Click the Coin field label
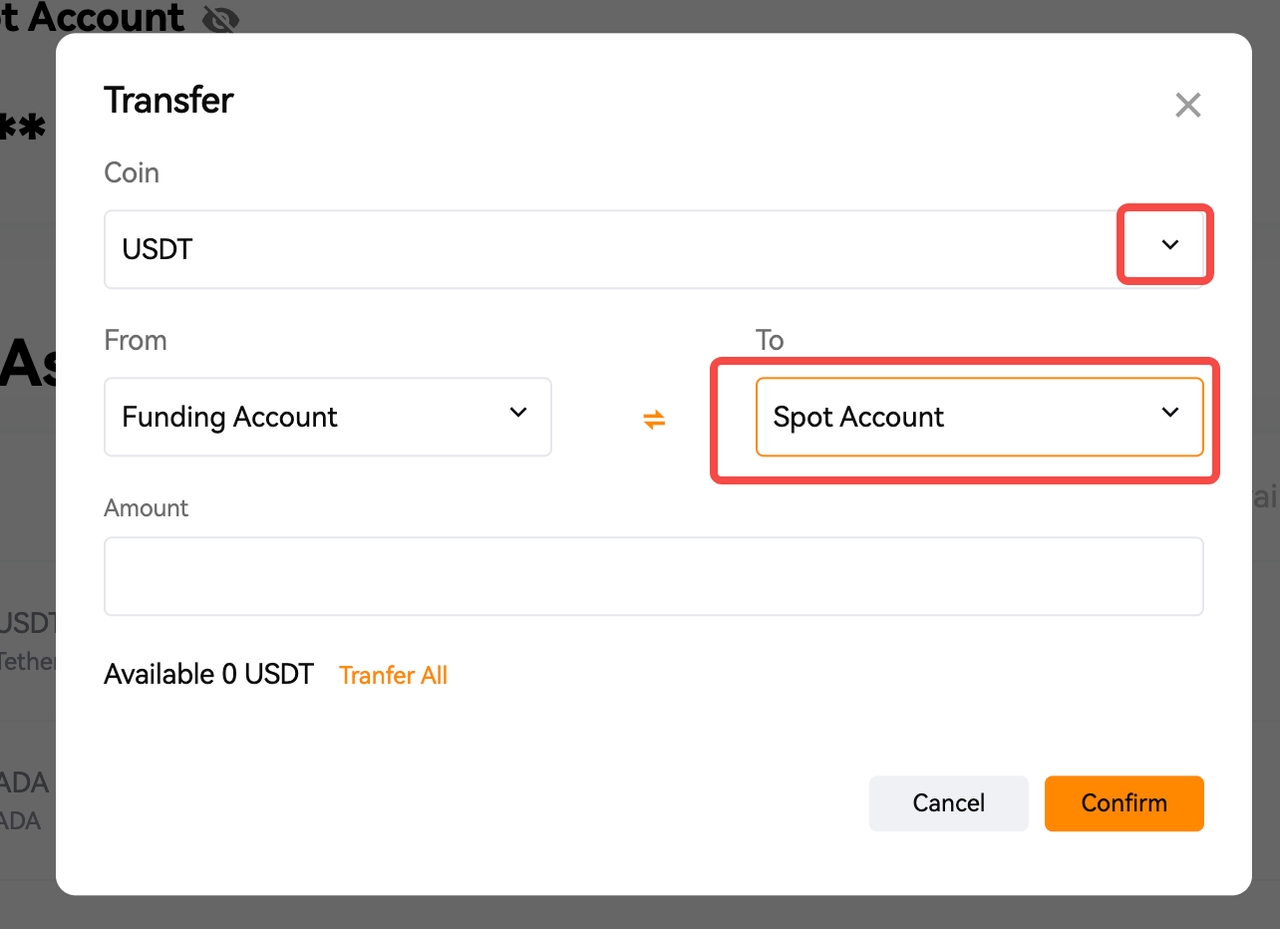This screenshot has width=1280, height=929. tap(131, 172)
